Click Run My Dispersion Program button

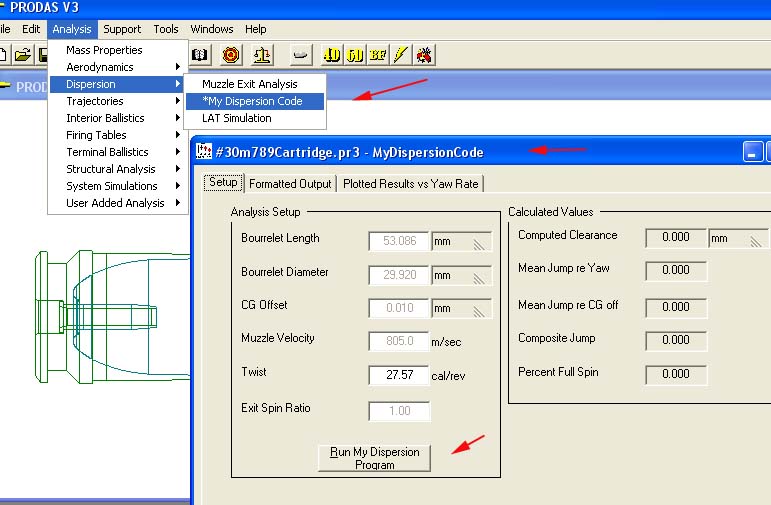coord(374,458)
